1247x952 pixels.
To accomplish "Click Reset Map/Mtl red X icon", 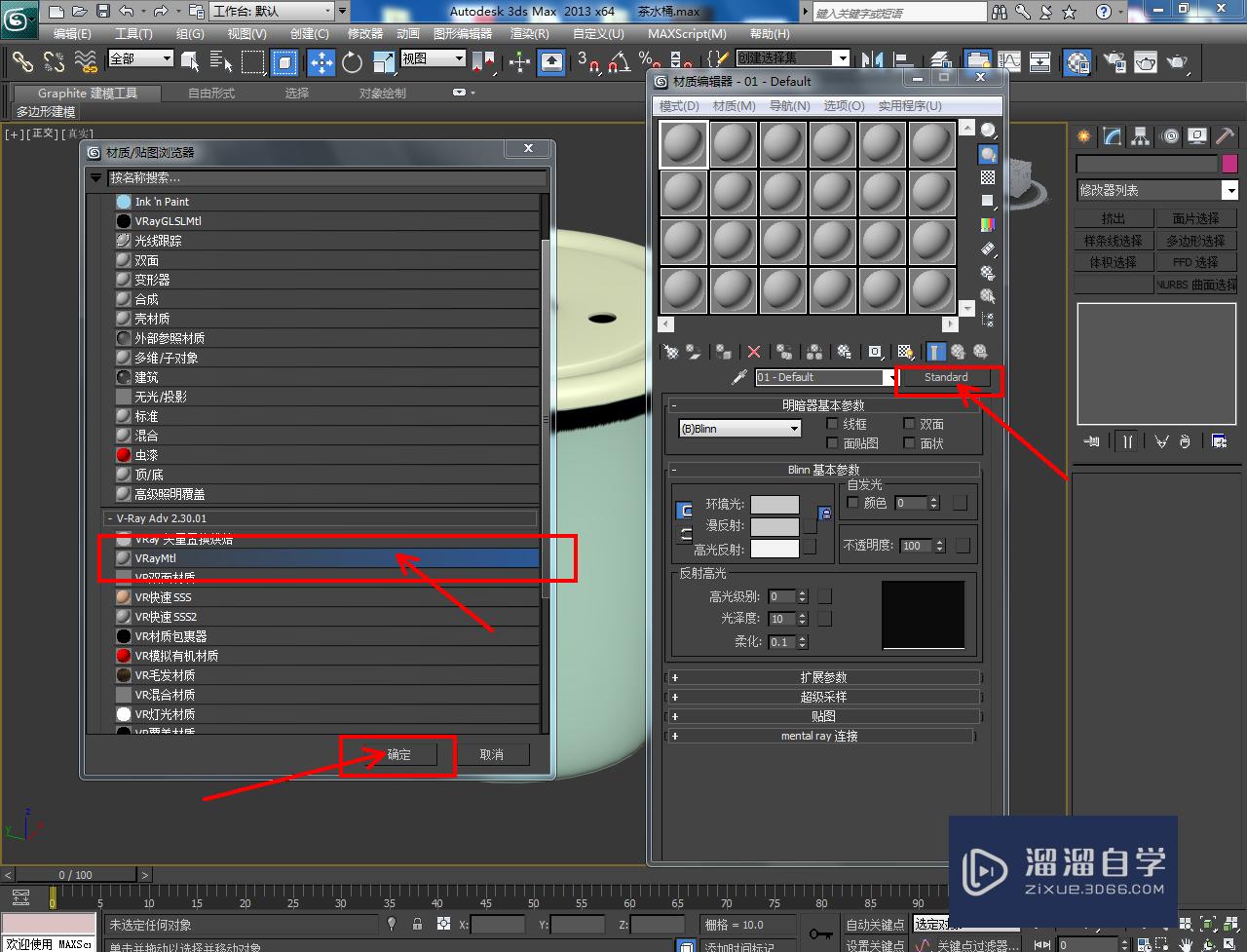I will click(x=754, y=352).
